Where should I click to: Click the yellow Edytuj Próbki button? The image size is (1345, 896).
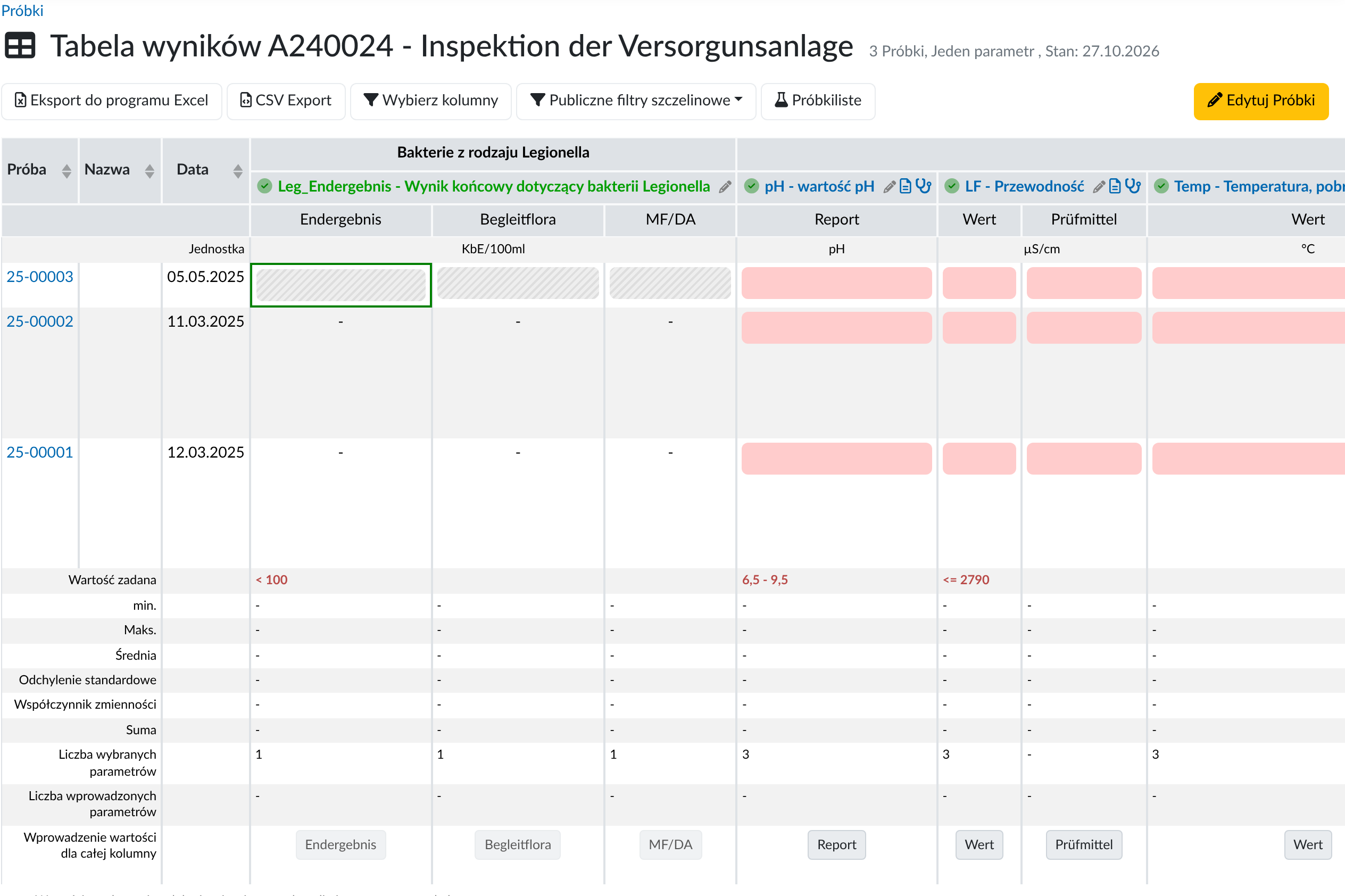click(1261, 101)
